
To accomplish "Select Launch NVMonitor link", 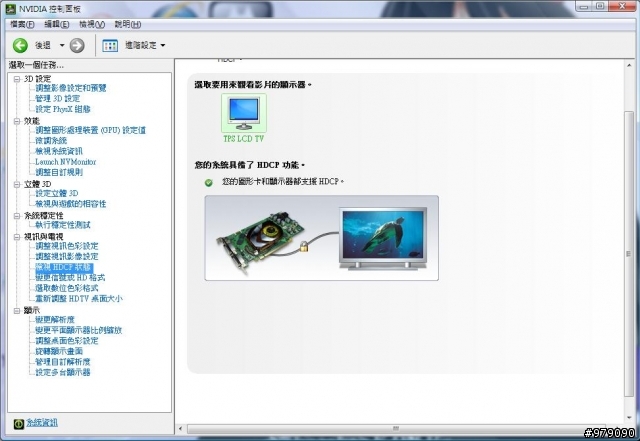I will tap(66, 162).
